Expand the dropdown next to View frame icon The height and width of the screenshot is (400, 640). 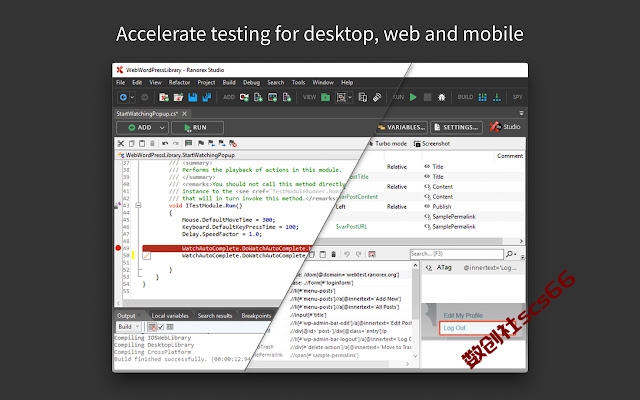coord(350,97)
